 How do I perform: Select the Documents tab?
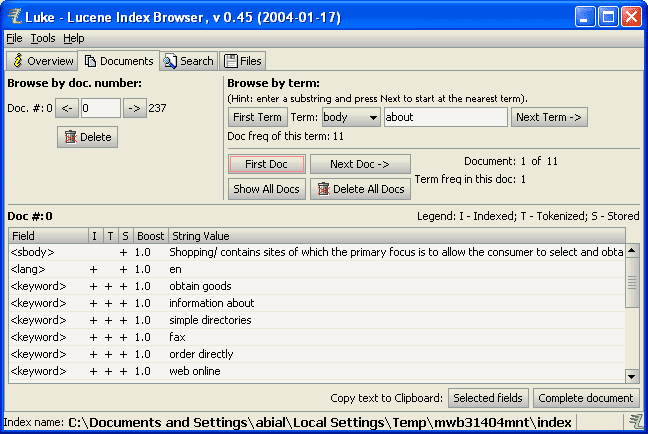[x=119, y=61]
